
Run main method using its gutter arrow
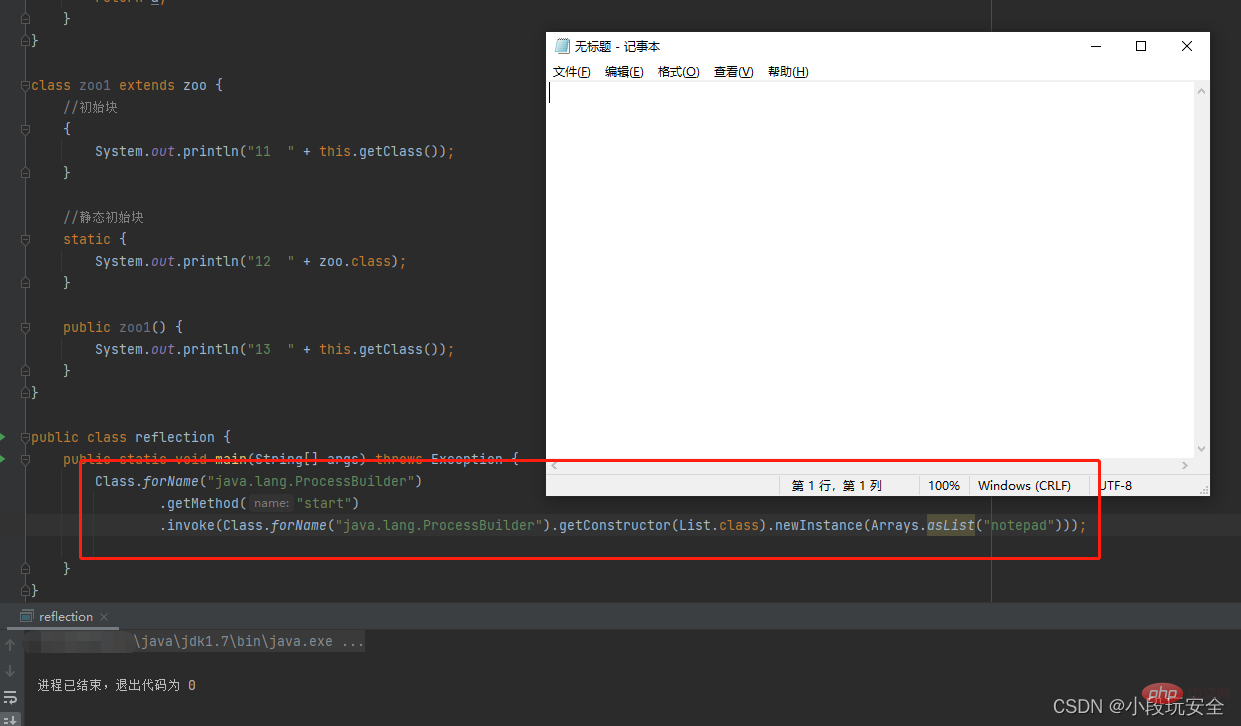[3, 459]
